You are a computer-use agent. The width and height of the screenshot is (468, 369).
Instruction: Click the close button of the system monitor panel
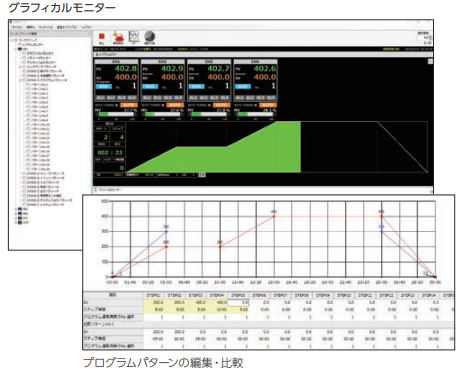430,61
